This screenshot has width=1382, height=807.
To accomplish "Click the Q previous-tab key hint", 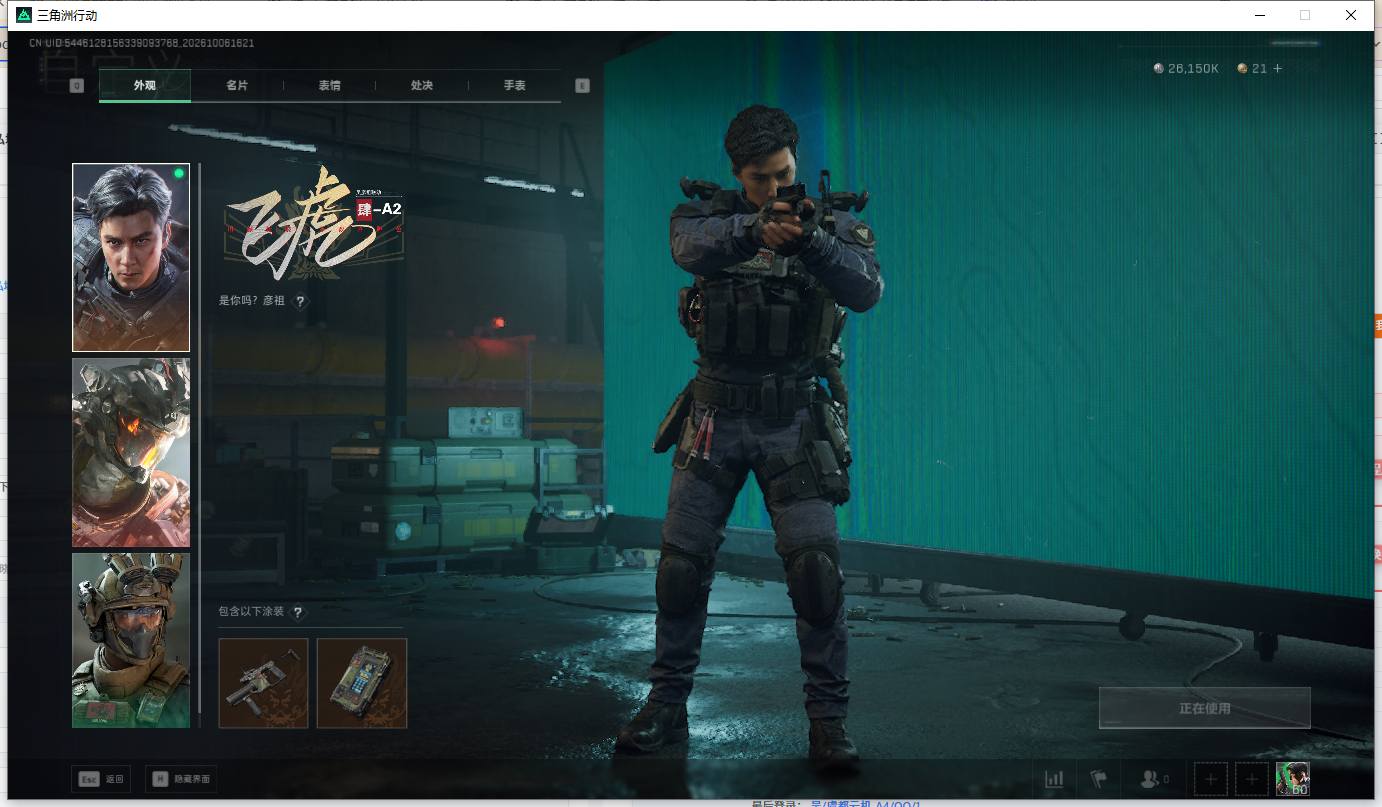I will point(76,86).
